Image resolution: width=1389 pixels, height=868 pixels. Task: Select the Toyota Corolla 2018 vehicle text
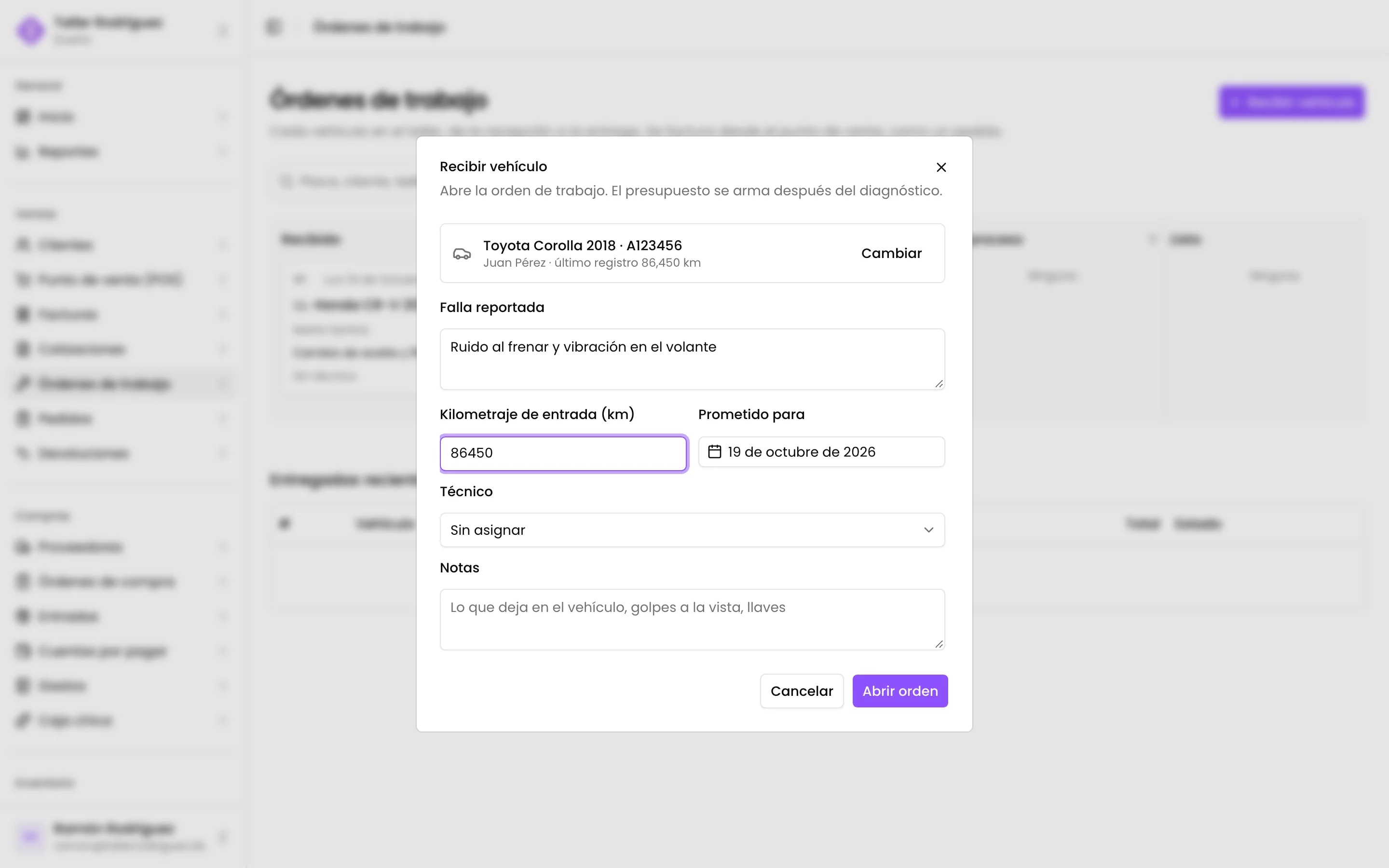583,246
